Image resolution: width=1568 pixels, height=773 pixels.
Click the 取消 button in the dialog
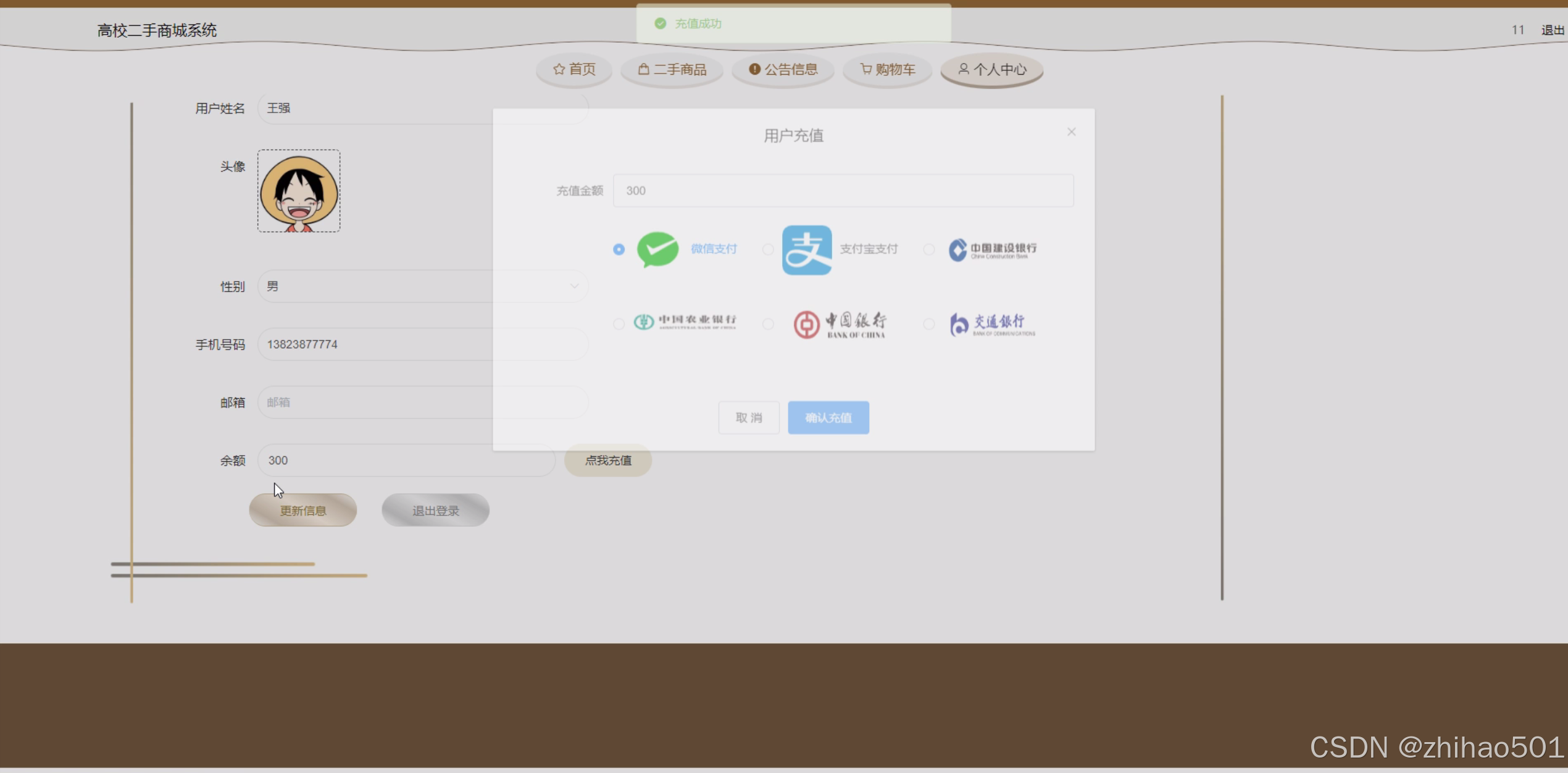tap(749, 417)
